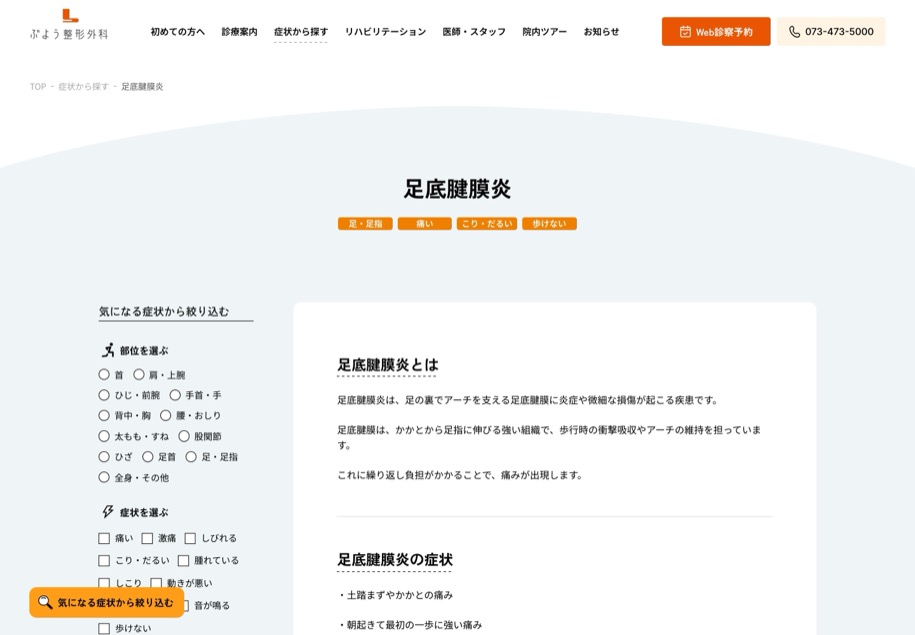
Task: Click the magnifier icon on the floating orange button
Action: (45, 602)
